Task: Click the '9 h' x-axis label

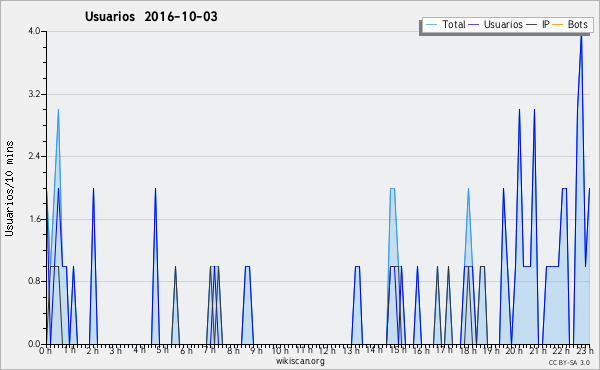Action: (x=256, y=350)
